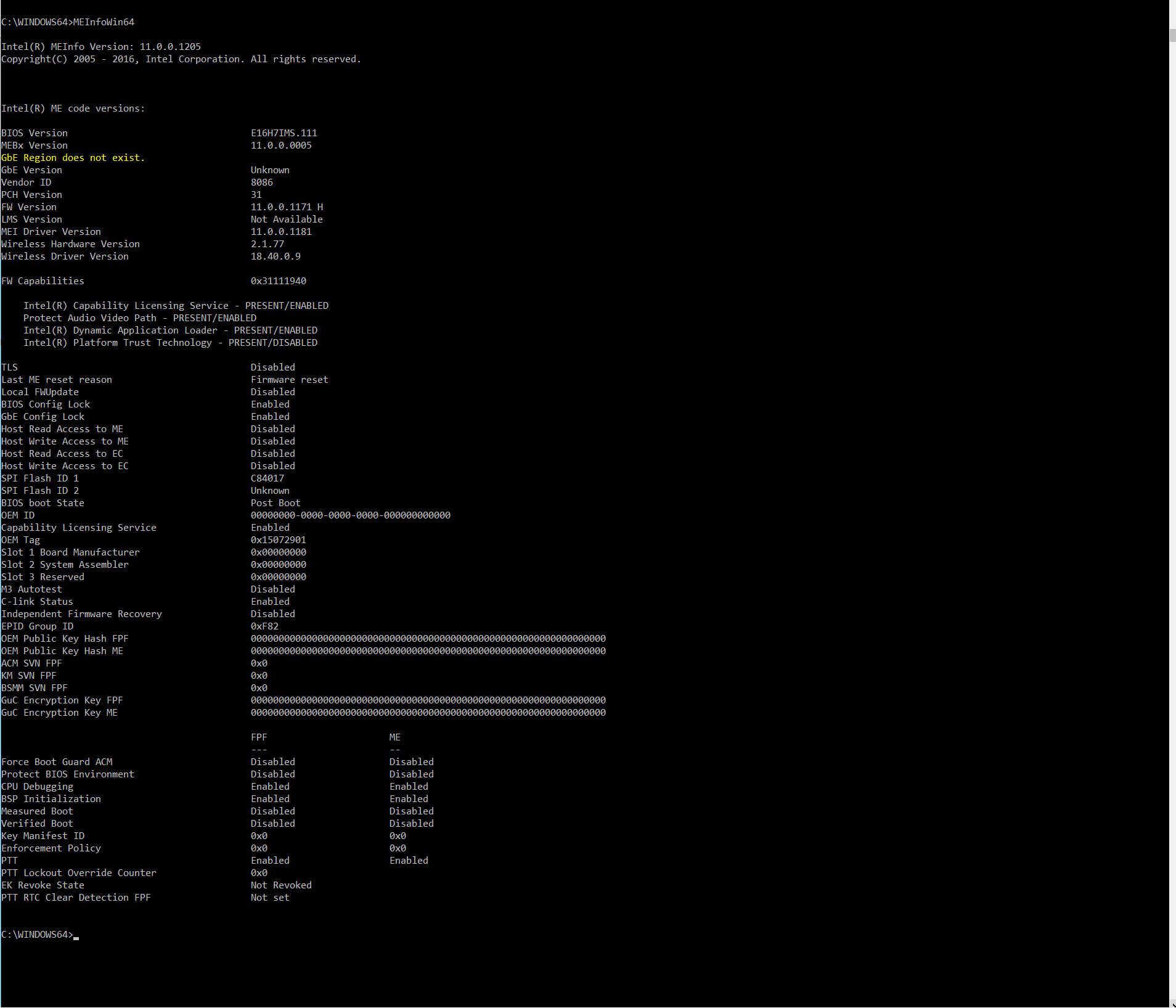Image resolution: width=1176 pixels, height=1008 pixels.
Task: Click the MEBx Version value '11.0.0.0005'
Action: tap(281, 145)
